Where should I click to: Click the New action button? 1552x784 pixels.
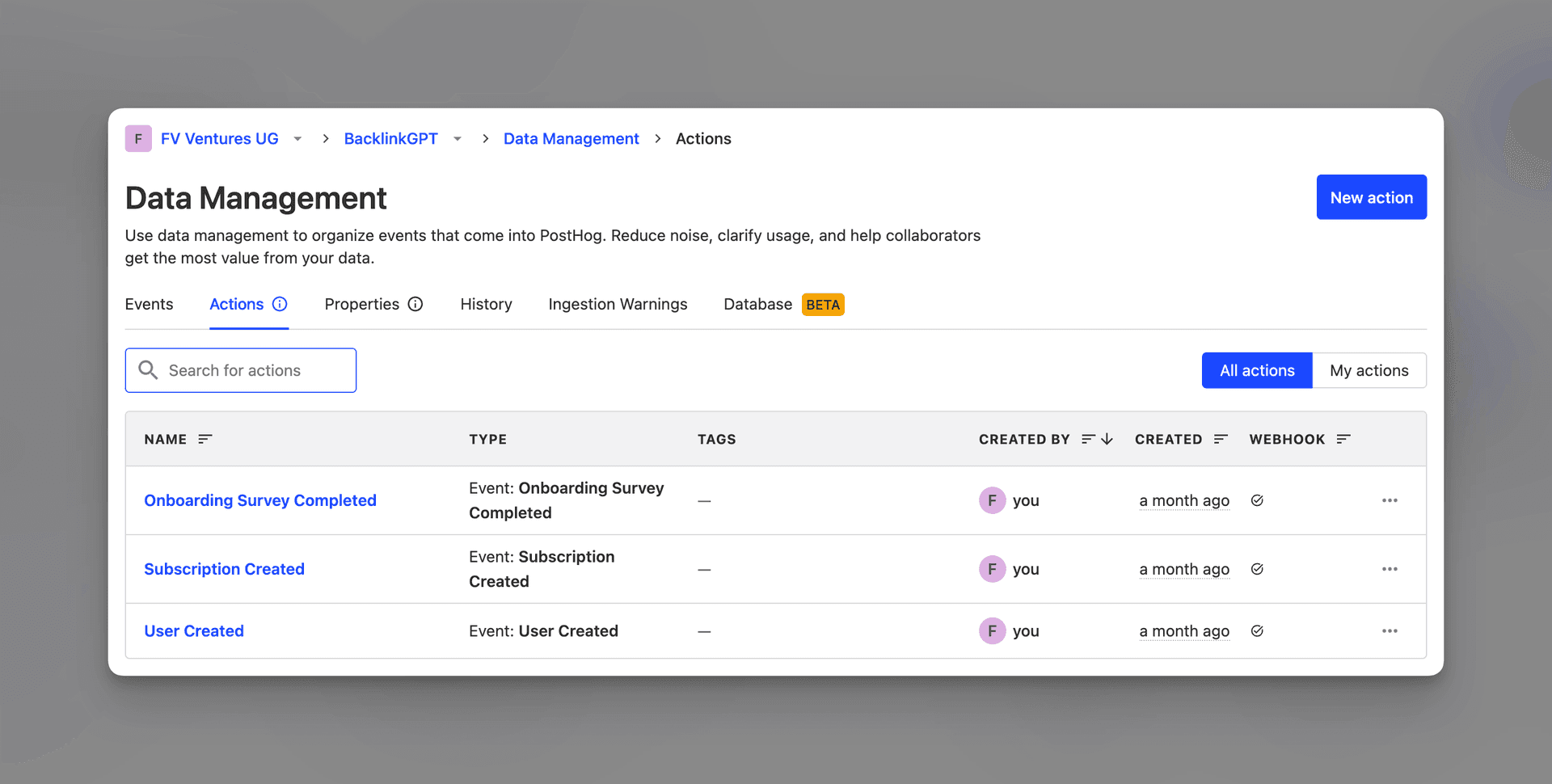[1371, 197]
